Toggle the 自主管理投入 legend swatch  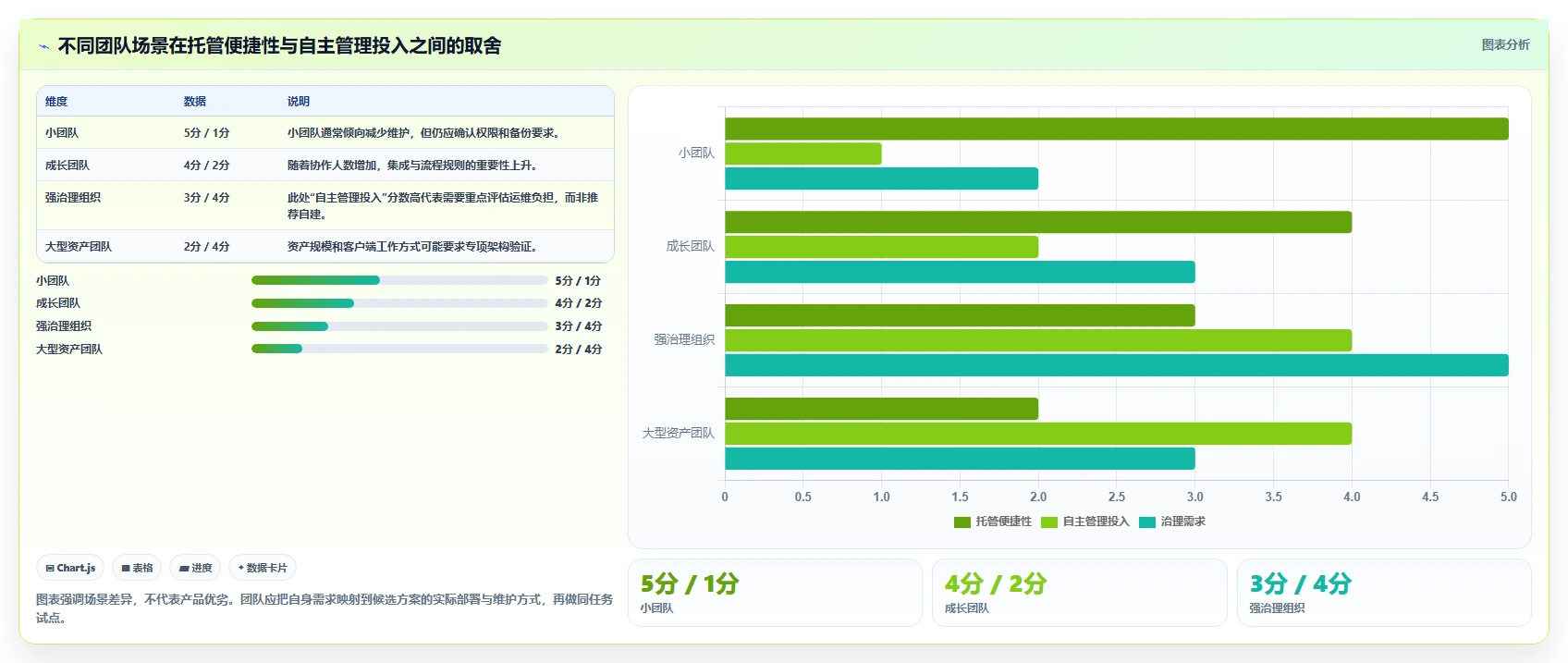[1048, 522]
